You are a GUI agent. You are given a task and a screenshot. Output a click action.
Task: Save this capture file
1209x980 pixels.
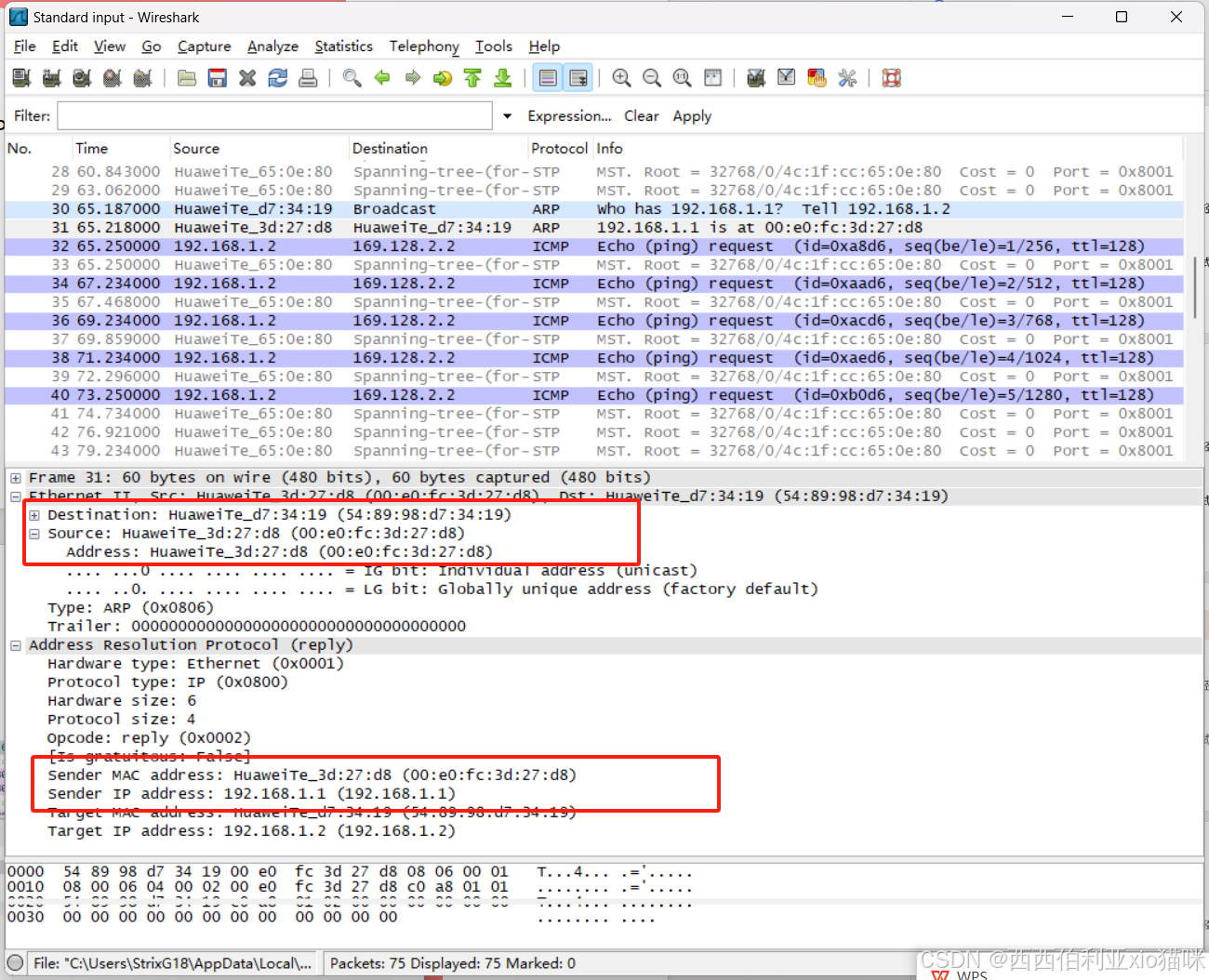coord(217,78)
